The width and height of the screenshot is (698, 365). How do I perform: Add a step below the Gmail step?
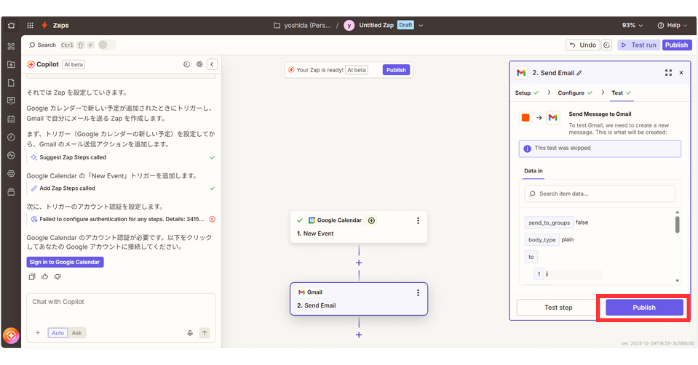coord(359,335)
